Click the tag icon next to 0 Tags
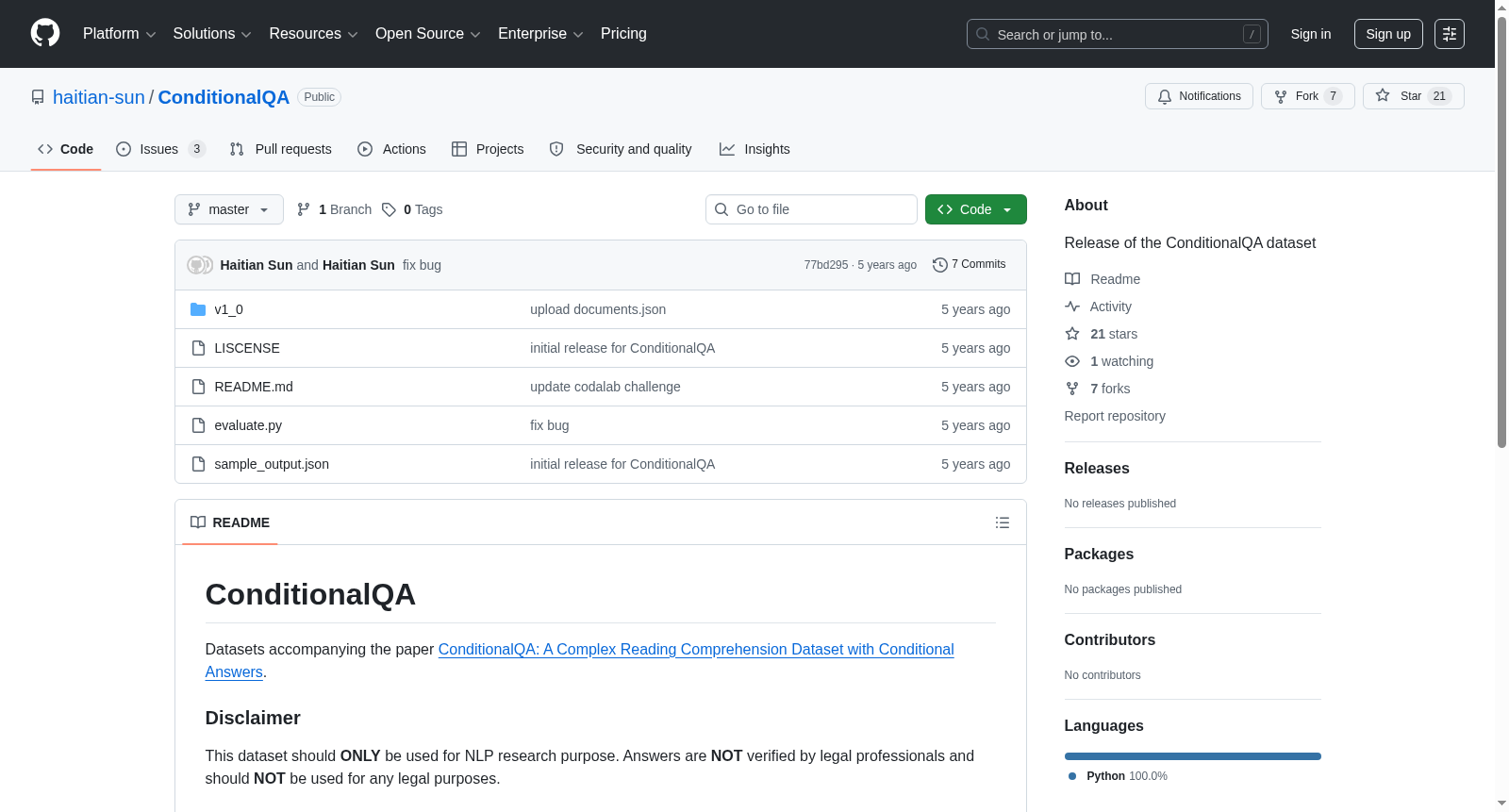The width and height of the screenshot is (1509, 812). 389,209
